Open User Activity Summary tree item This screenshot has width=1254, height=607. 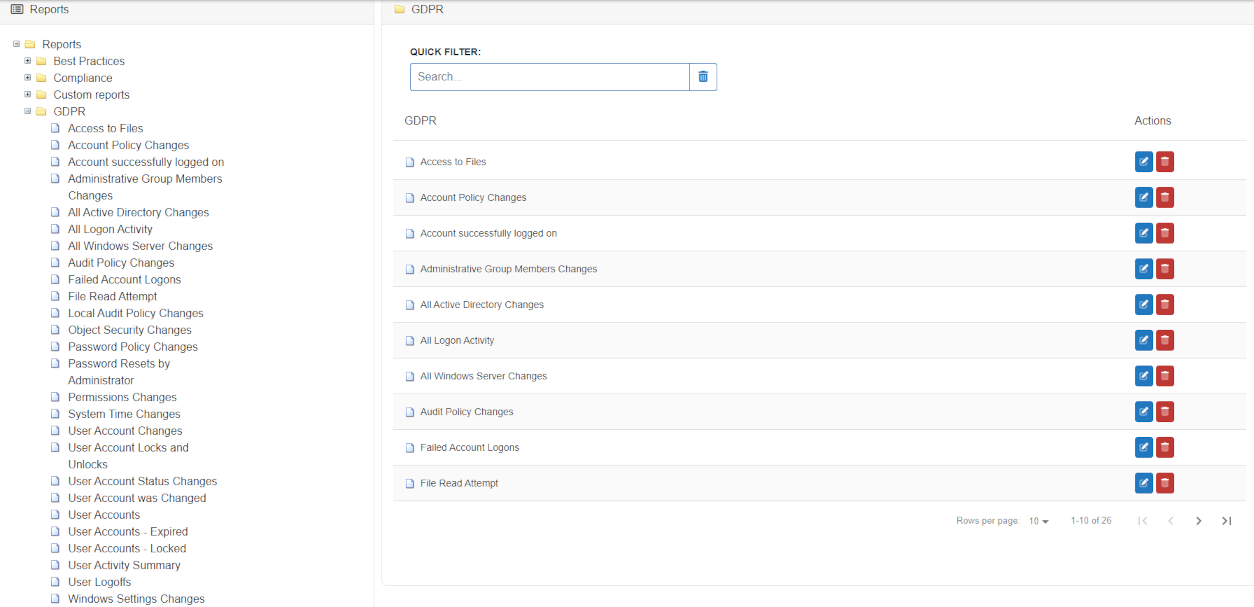pyautogui.click(x=124, y=565)
